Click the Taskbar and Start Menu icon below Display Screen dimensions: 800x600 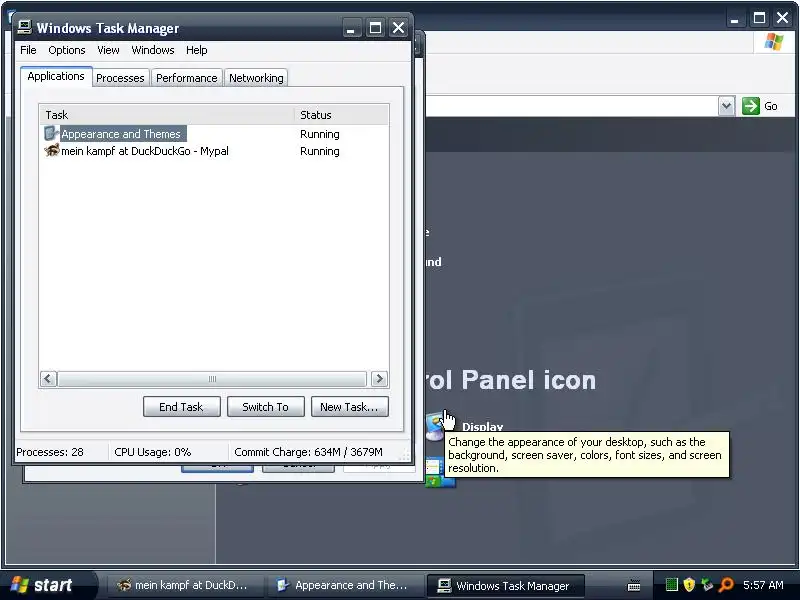tap(440, 472)
